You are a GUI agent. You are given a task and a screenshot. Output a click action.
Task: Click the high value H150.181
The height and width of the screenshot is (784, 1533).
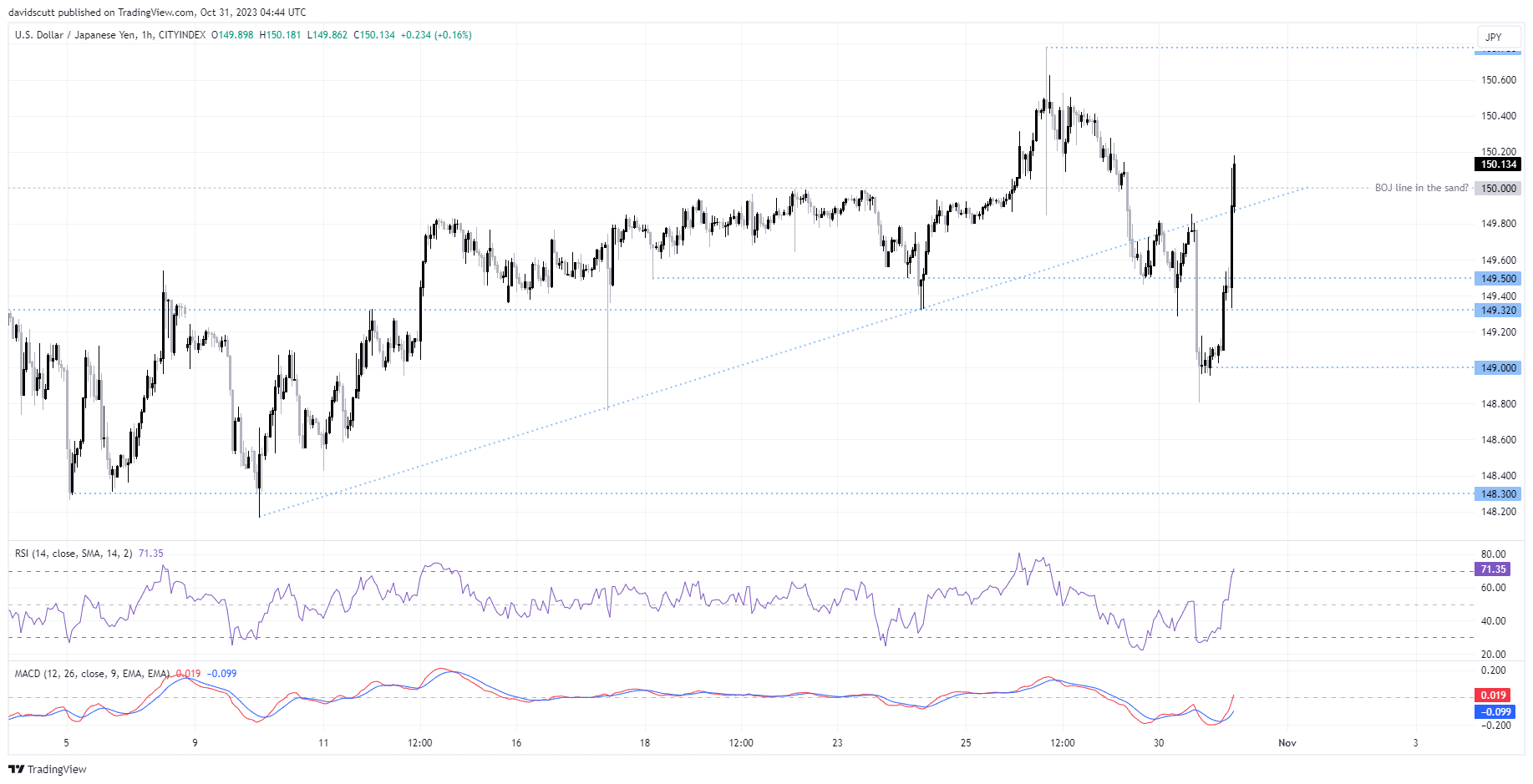point(280,35)
